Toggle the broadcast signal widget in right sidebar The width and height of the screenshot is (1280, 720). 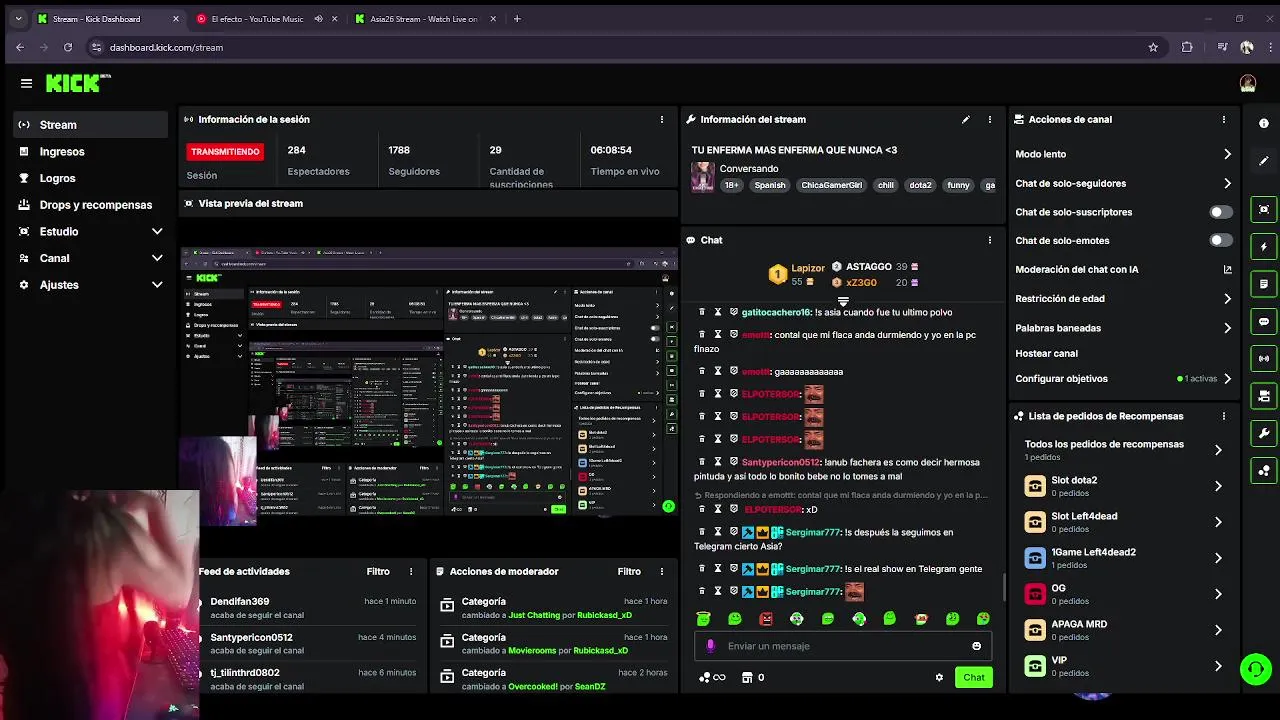(x=1264, y=358)
